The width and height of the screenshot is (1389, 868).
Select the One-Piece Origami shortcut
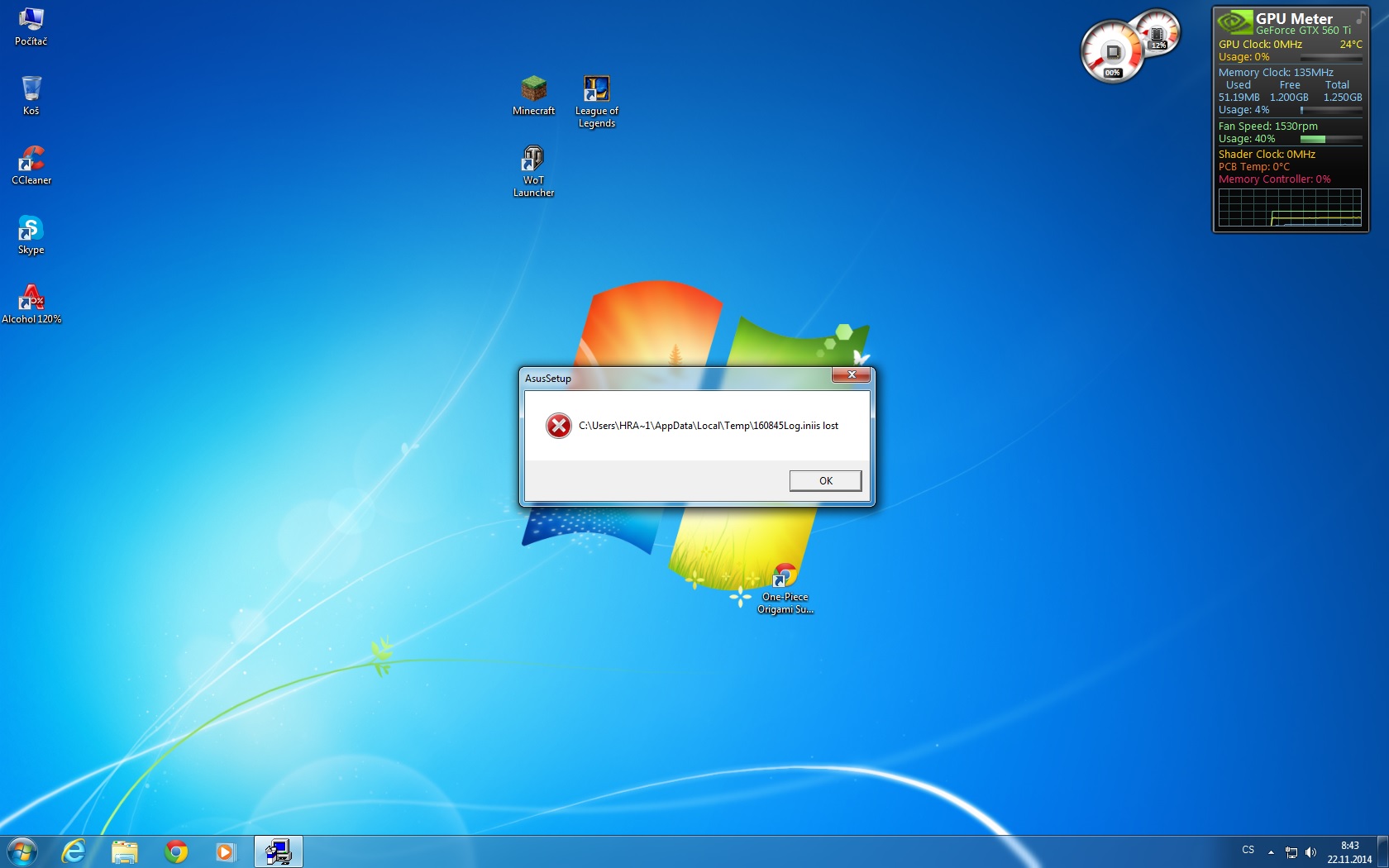coord(785,589)
